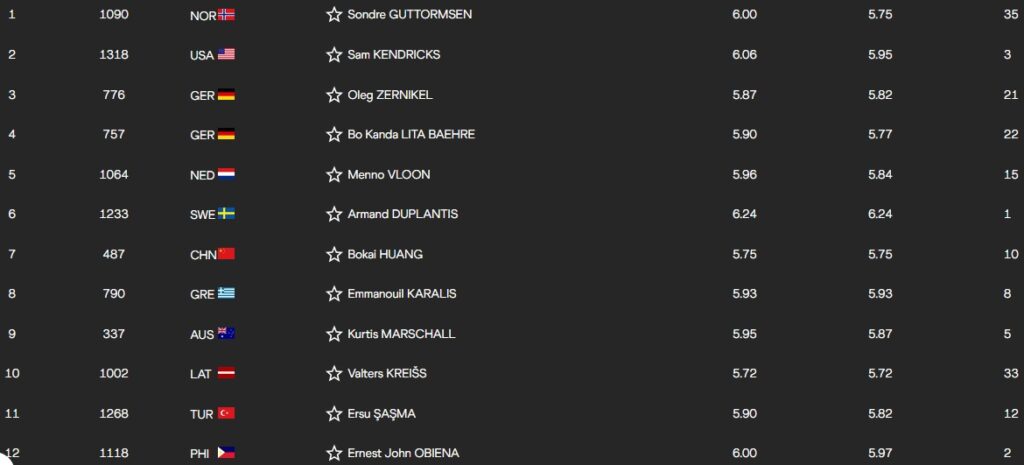
Task: Select the Emmanouil KARALIS name link
Action: 402,294
